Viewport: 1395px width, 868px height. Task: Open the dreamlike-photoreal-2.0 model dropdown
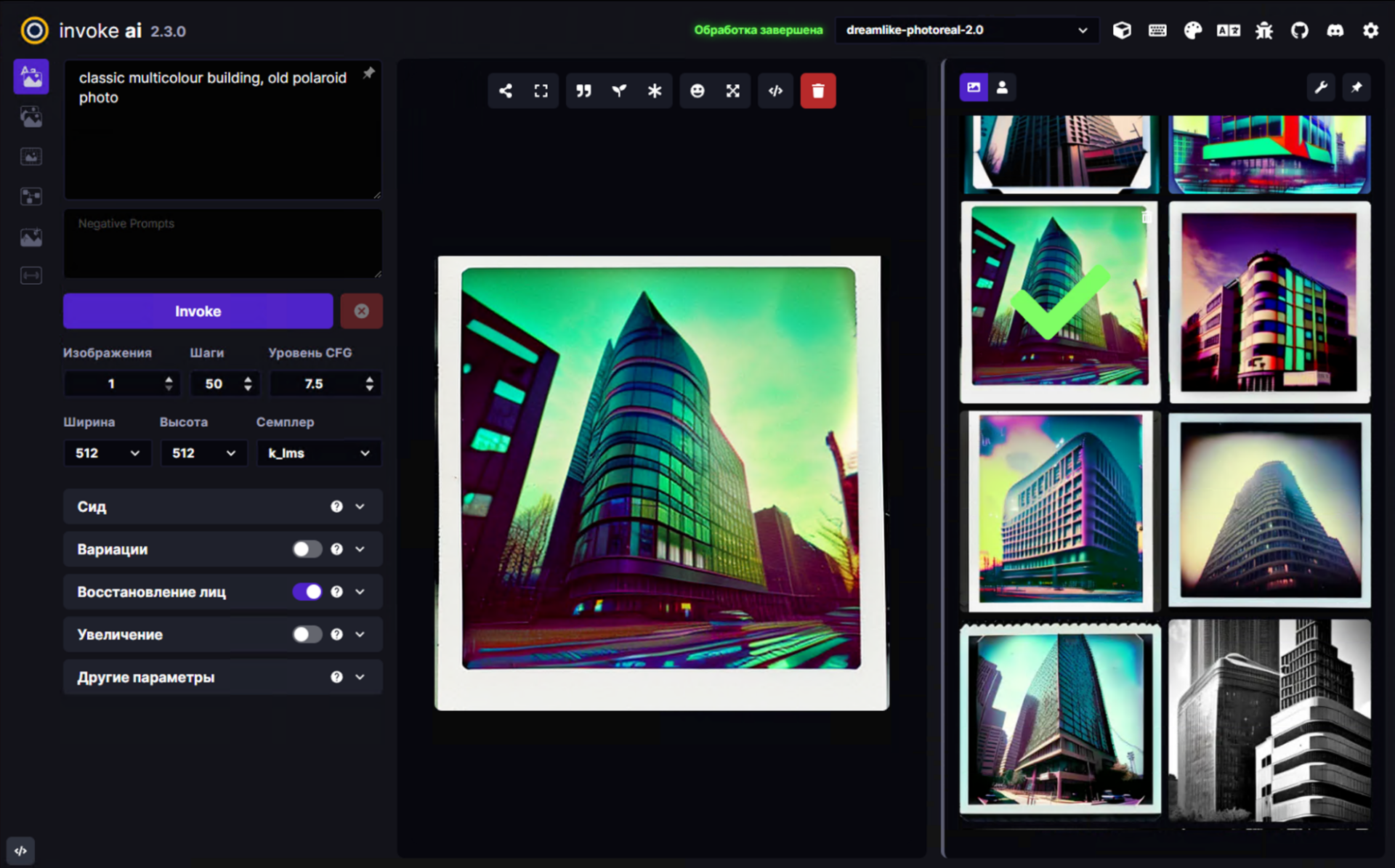966,31
